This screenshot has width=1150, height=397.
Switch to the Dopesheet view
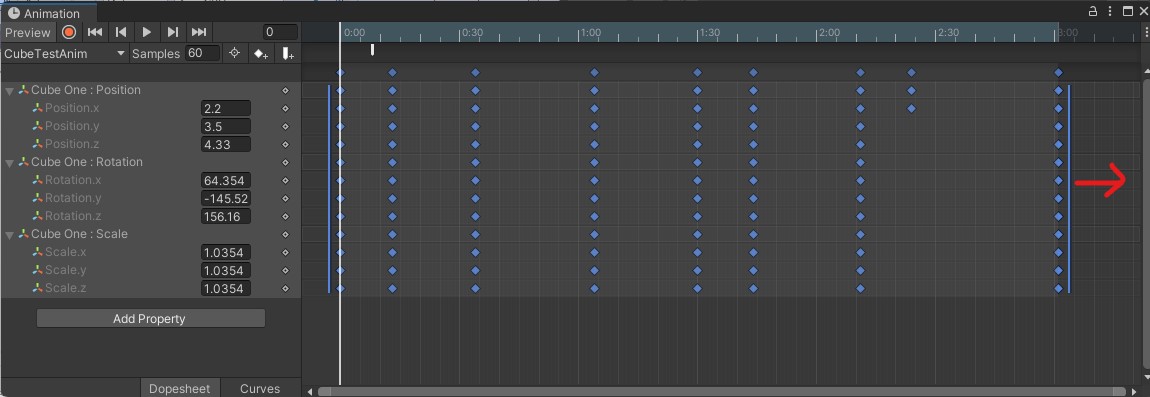(180, 388)
